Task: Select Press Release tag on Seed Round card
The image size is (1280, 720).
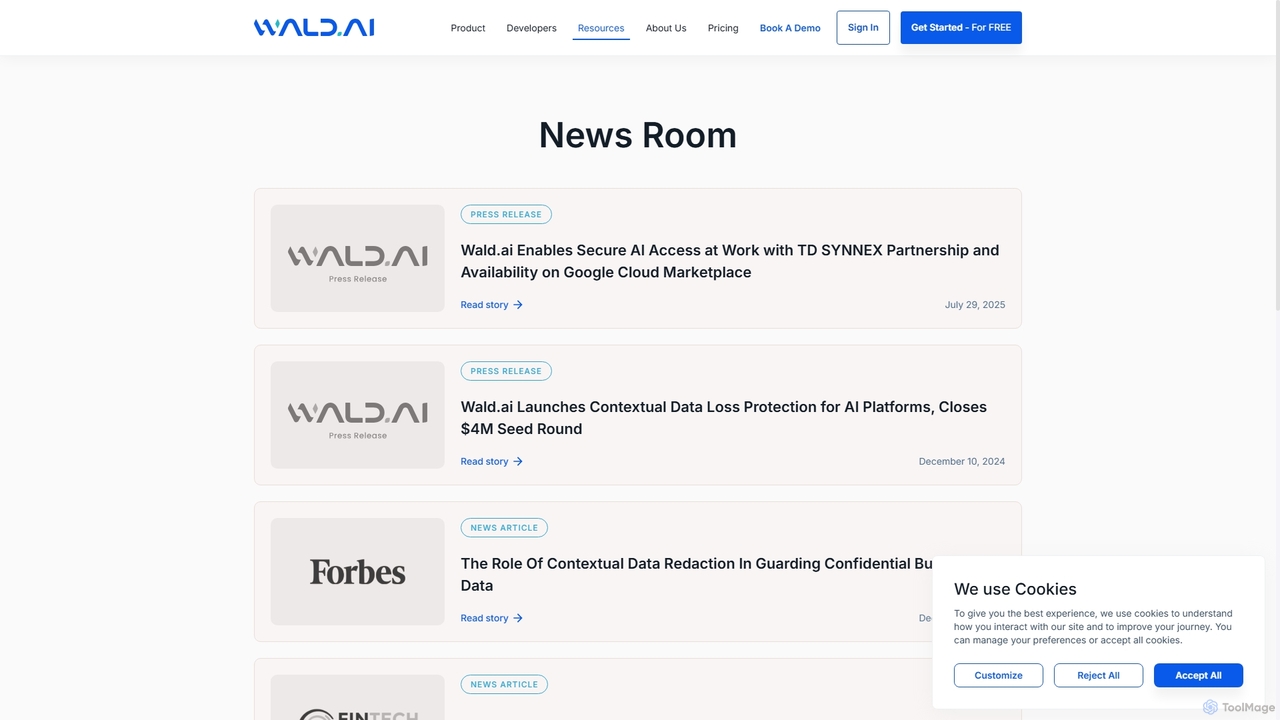Action: [x=506, y=371]
